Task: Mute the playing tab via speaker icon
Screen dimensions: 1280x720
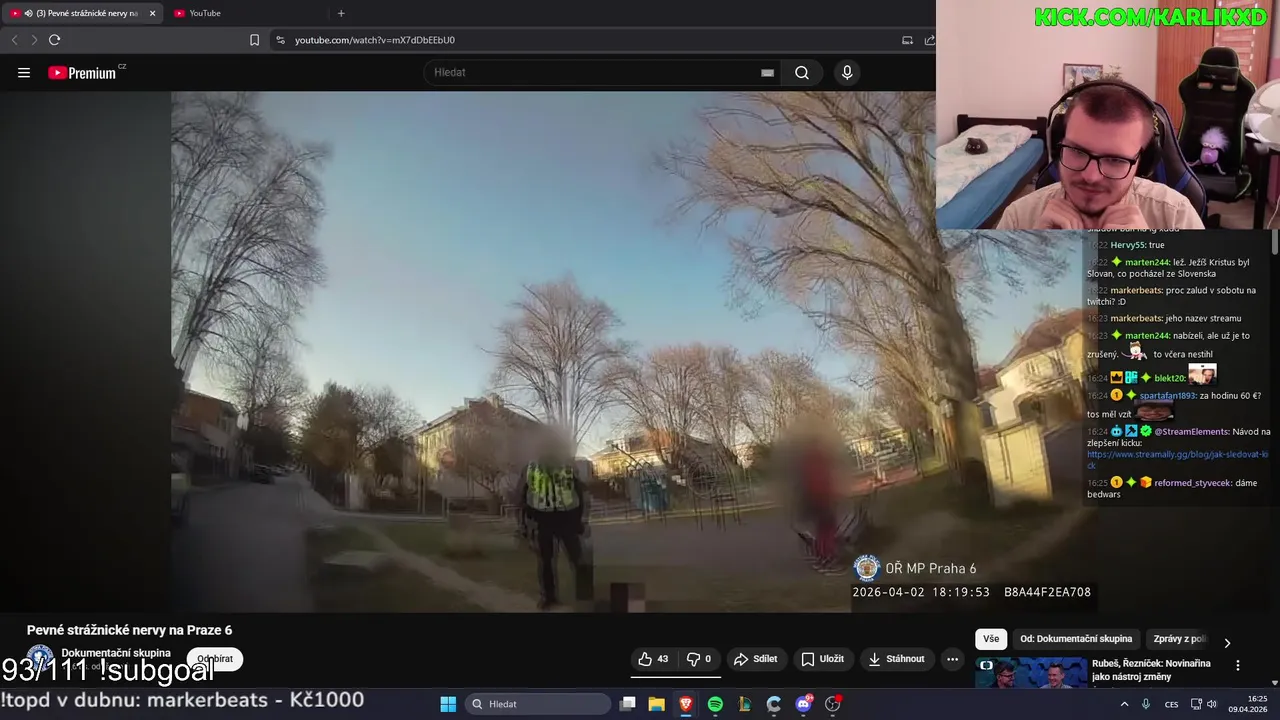Action: (28, 13)
